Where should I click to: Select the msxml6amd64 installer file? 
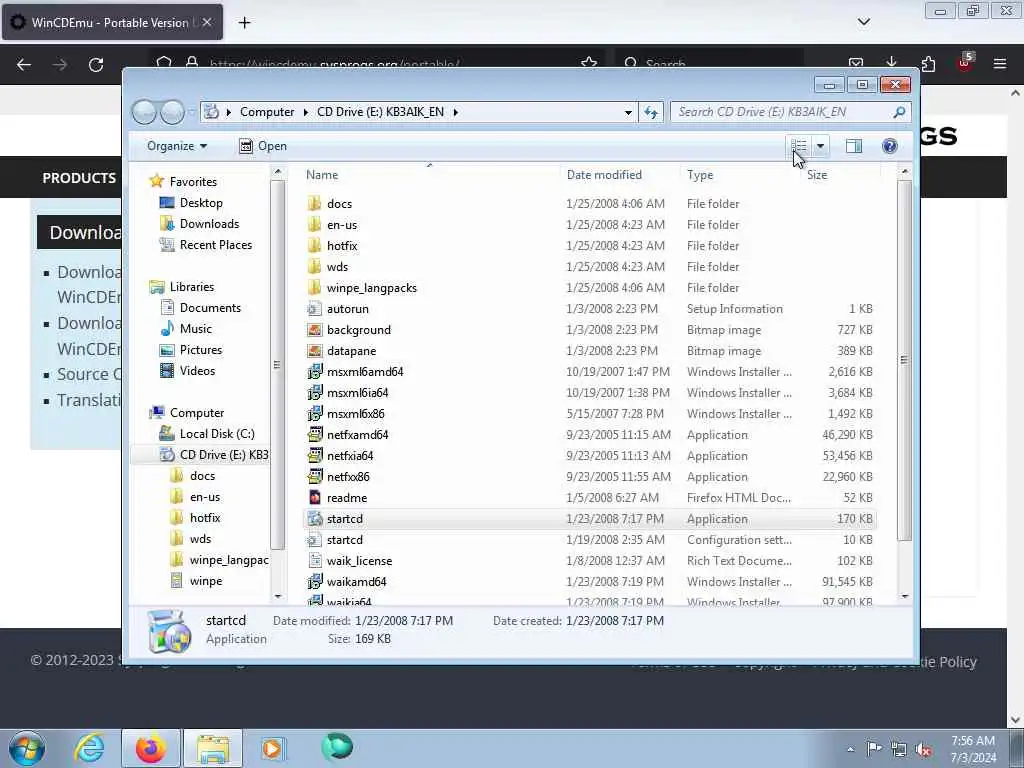(x=591, y=372)
